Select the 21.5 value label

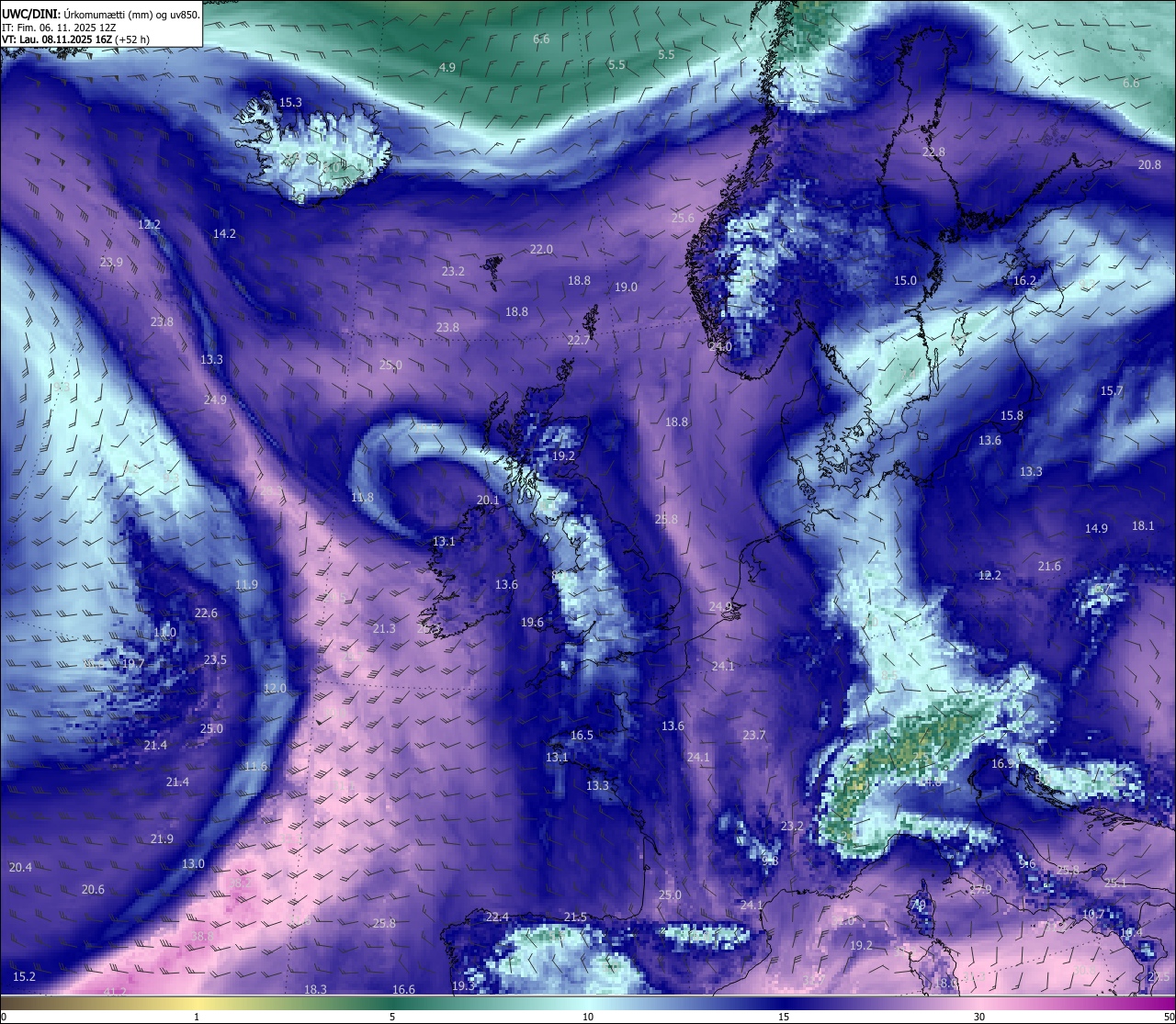point(575,917)
